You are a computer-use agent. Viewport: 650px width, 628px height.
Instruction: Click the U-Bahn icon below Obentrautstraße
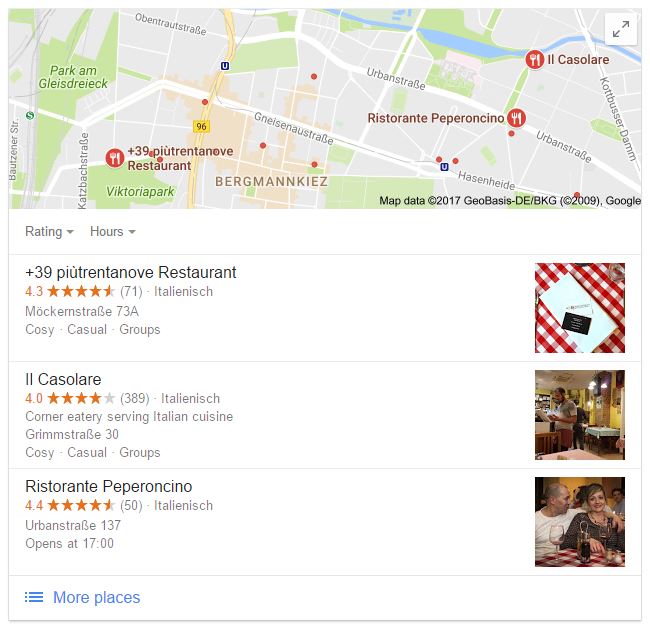(x=225, y=66)
